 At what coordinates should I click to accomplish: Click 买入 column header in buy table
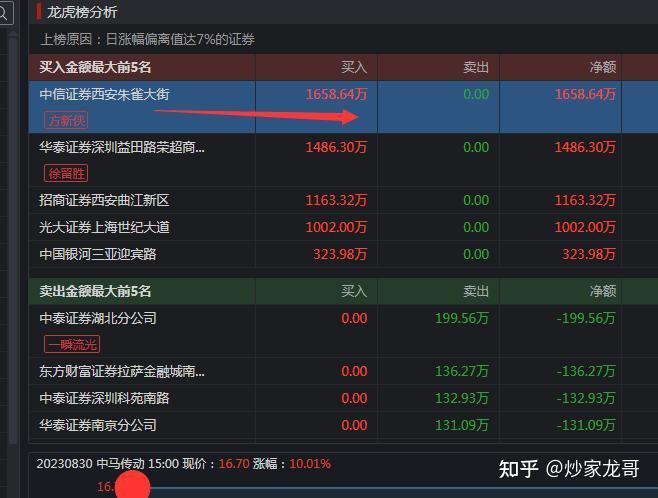click(x=354, y=67)
